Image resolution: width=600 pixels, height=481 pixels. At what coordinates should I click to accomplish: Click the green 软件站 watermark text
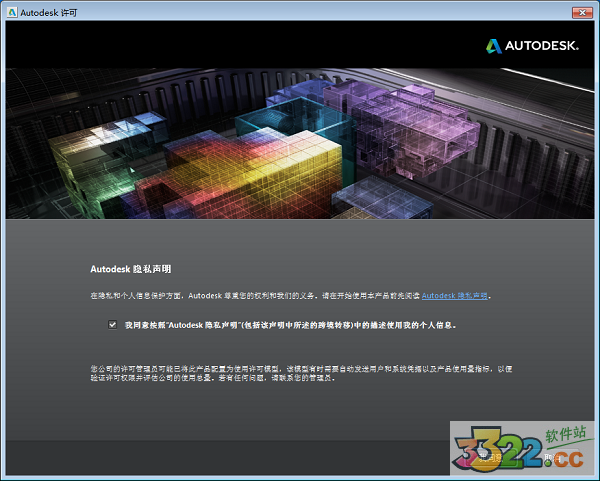[x=564, y=434]
